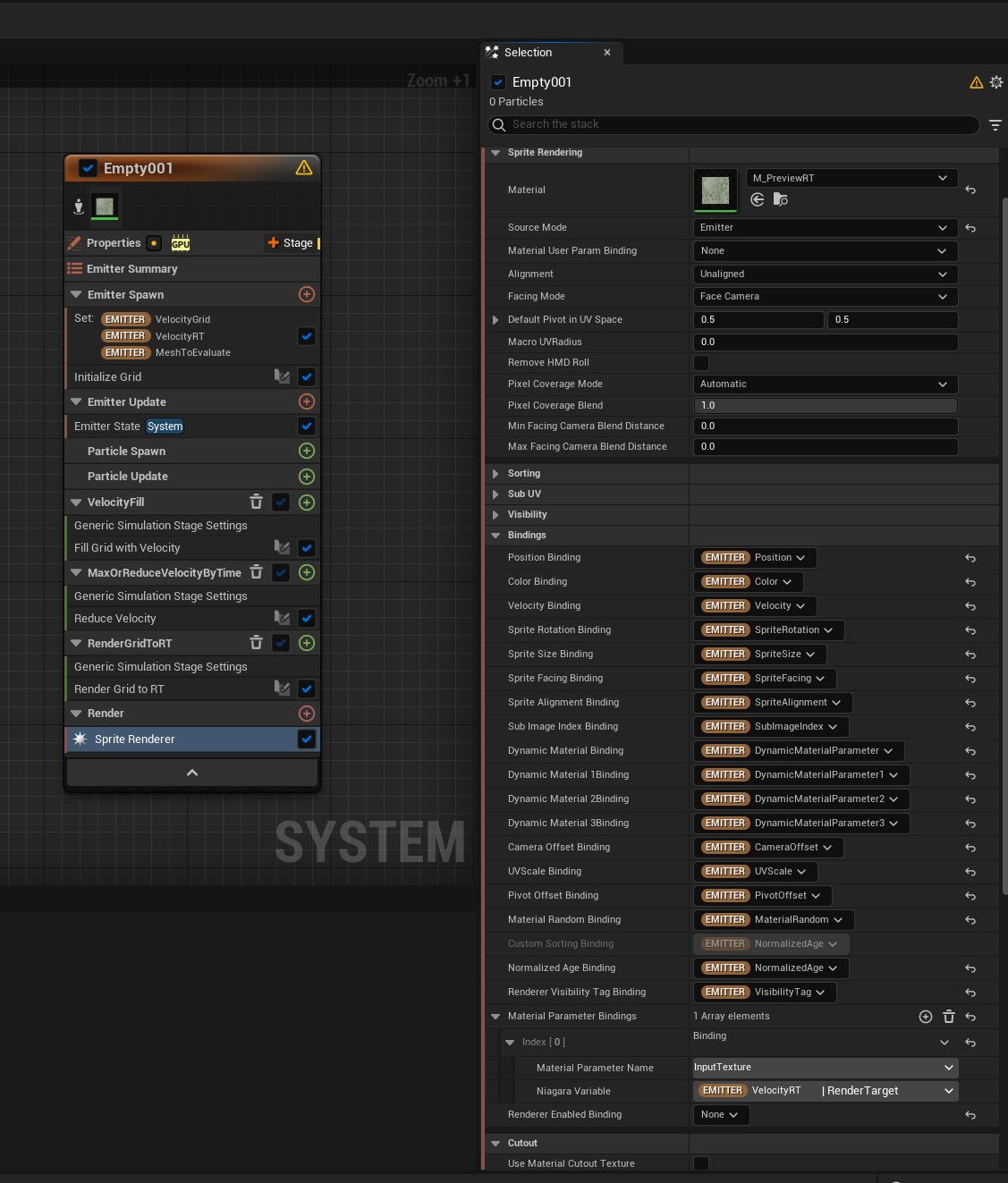Click the warning icon on Empty001 emitter node
This screenshot has height=1183, width=1008.
click(x=304, y=167)
